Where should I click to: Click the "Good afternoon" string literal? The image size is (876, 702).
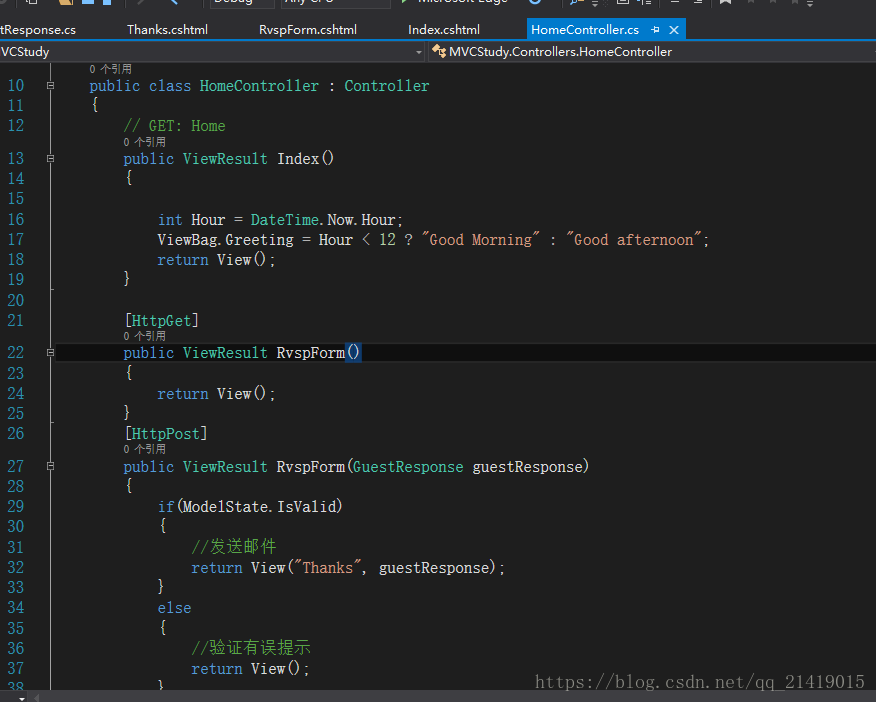(634, 240)
